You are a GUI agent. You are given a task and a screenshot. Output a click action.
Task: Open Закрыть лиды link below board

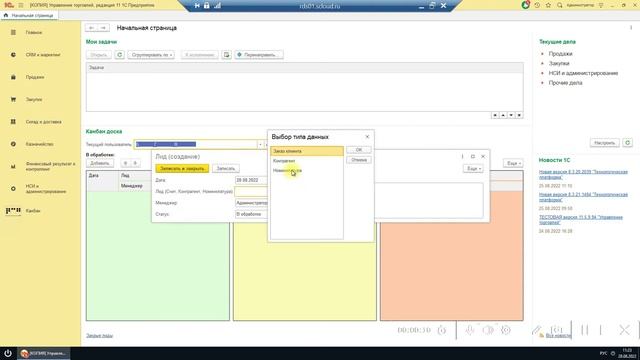(99, 336)
